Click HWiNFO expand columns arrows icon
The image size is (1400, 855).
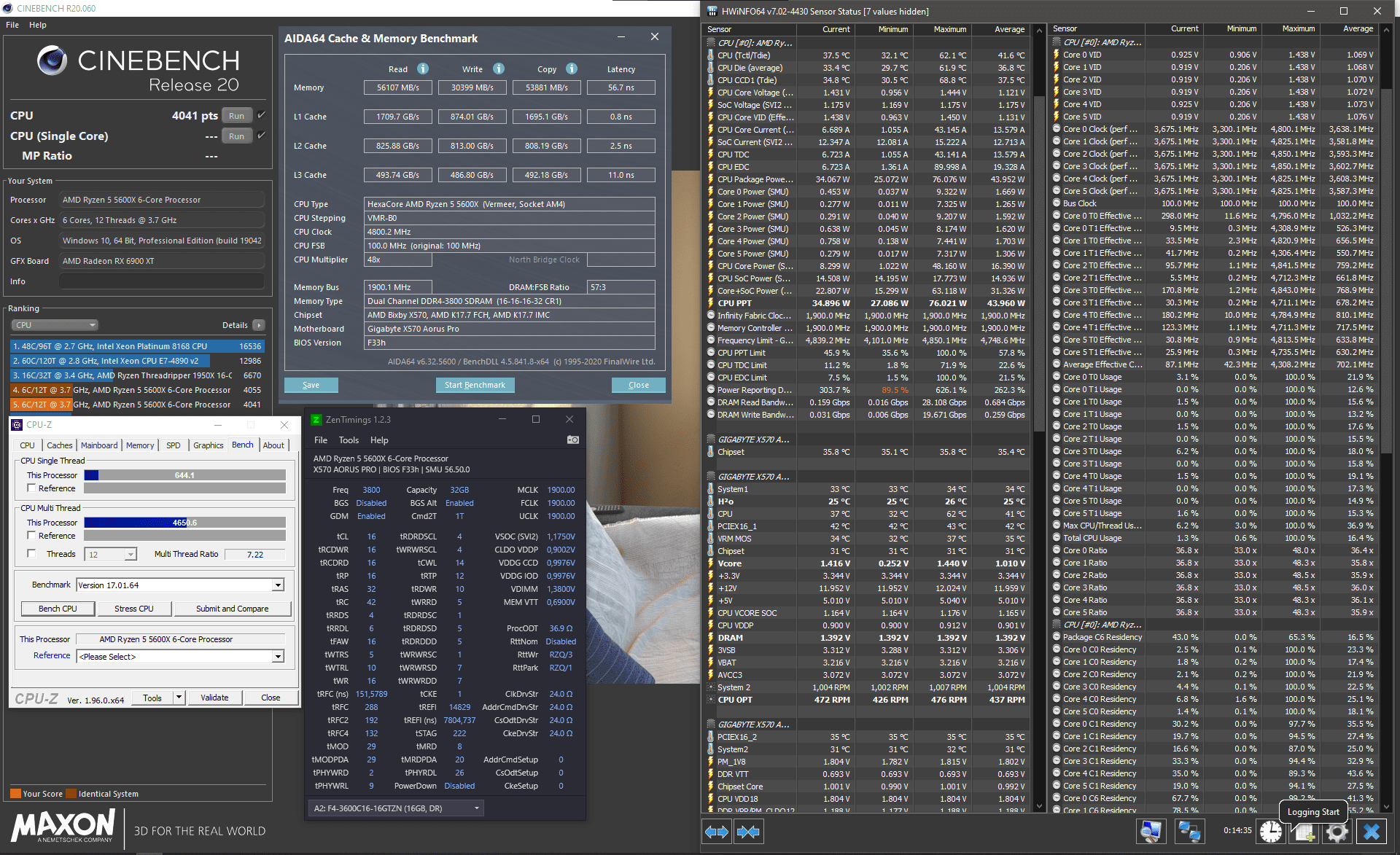click(717, 832)
